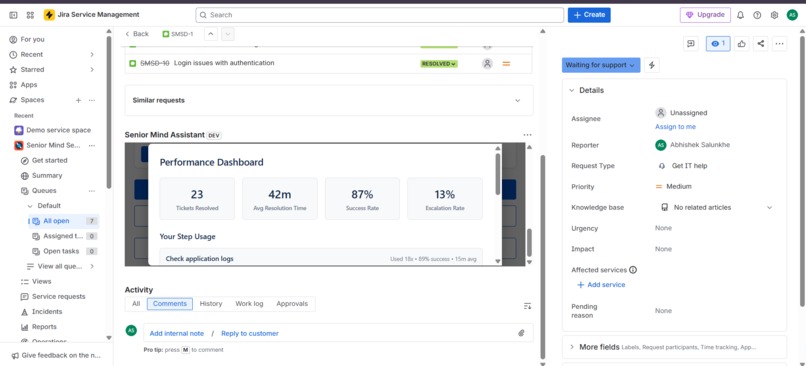Open the more actions ellipsis beside share
Viewport: 806px width, 366px height.
pyautogui.click(x=780, y=44)
